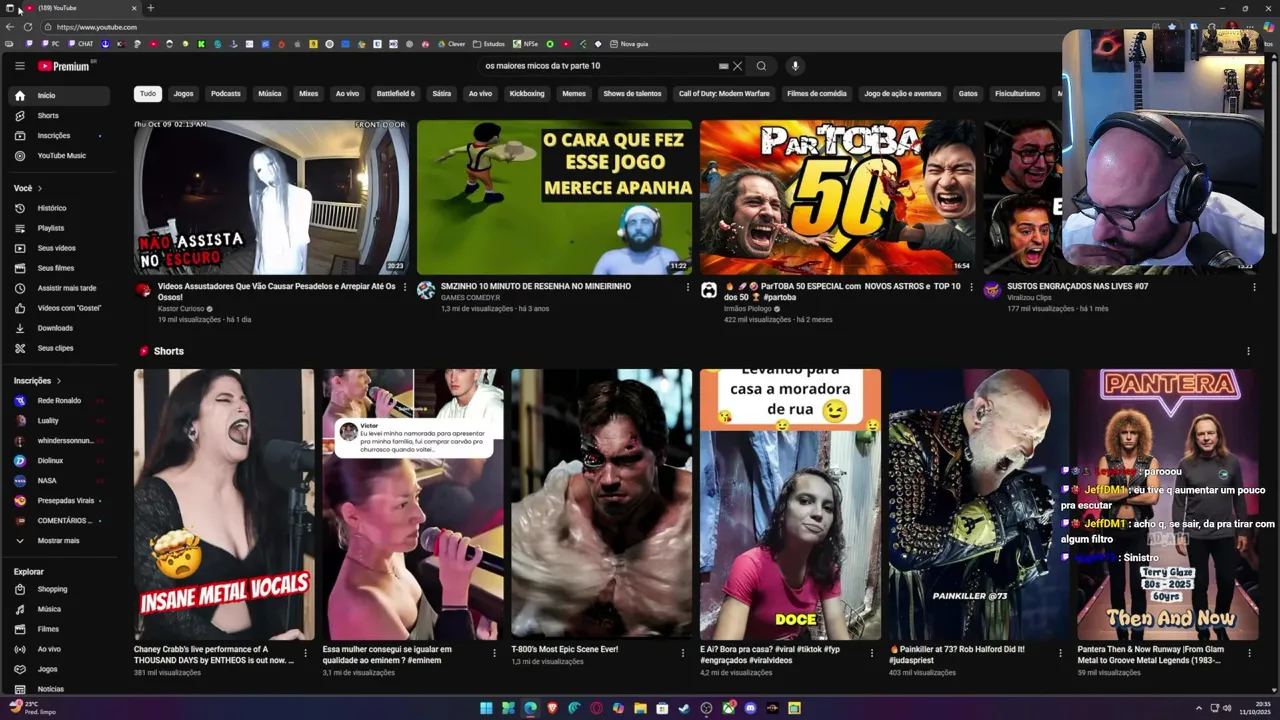This screenshot has width=1280, height=720.
Task: Open the Diolinux channel subscription
Action: (60, 461)
